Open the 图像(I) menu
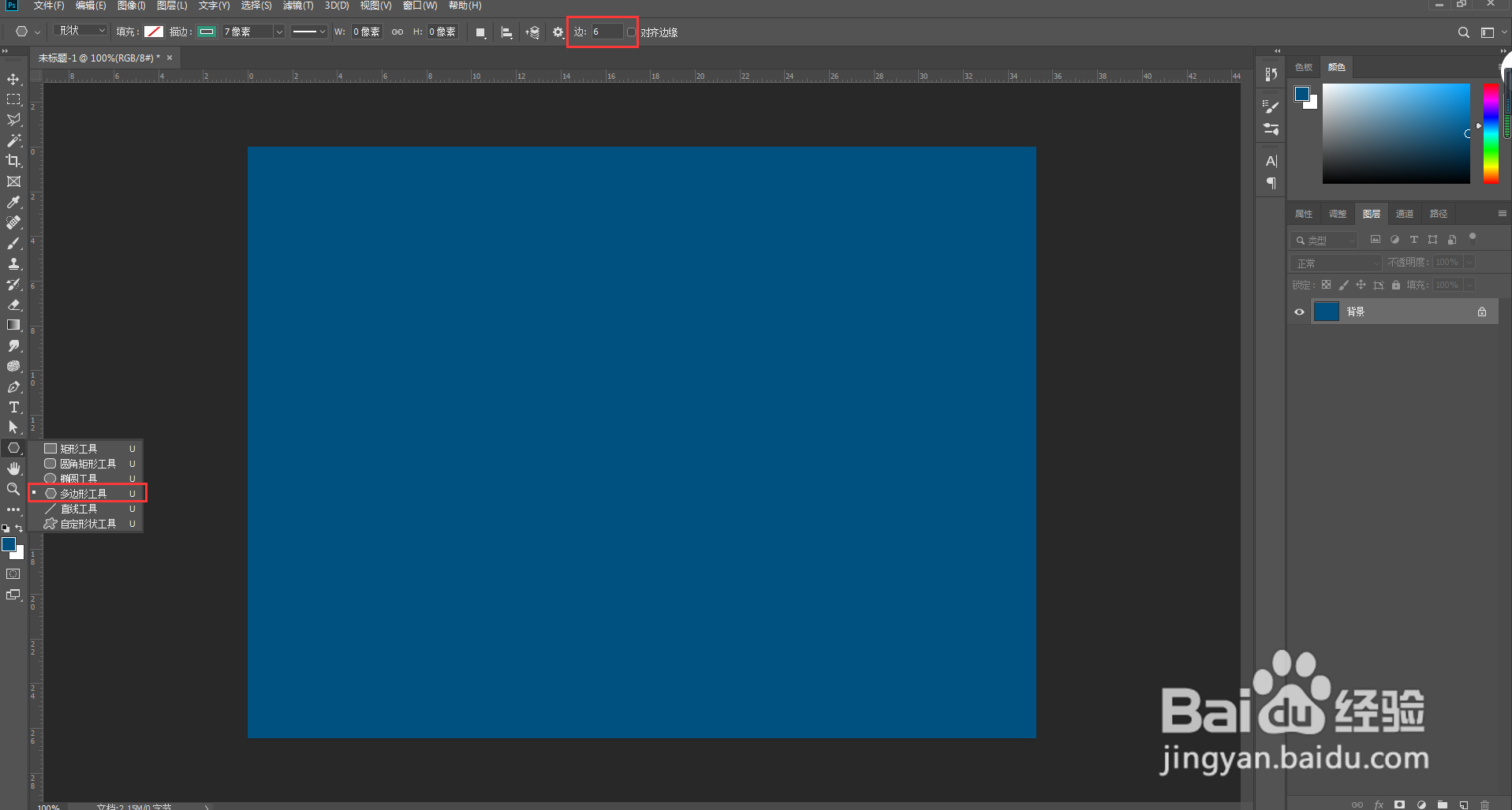Image resolution: width=1512 pixels, height=810 pixels. click(131, 6)
